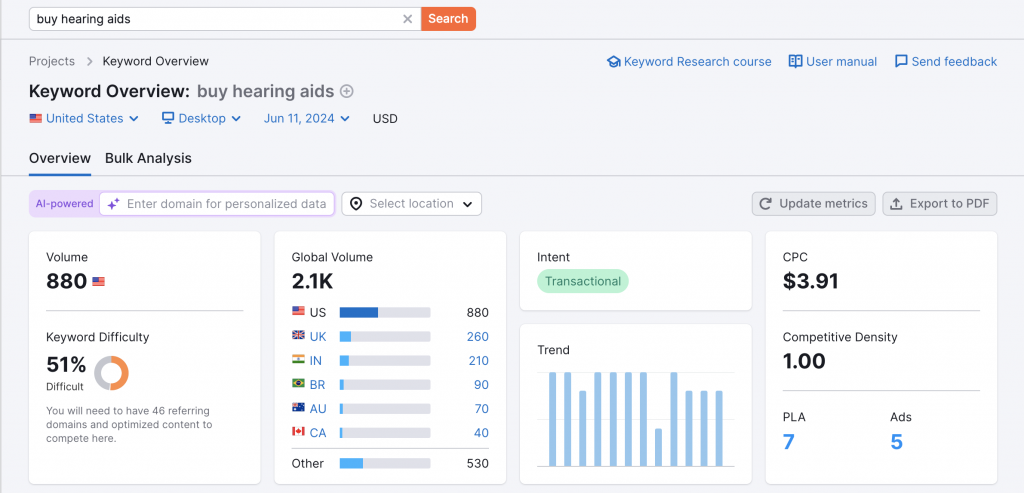This screenshot has height=493, width=1024.
Task: Click the CPC value $3.91
Action: [810, 281]
